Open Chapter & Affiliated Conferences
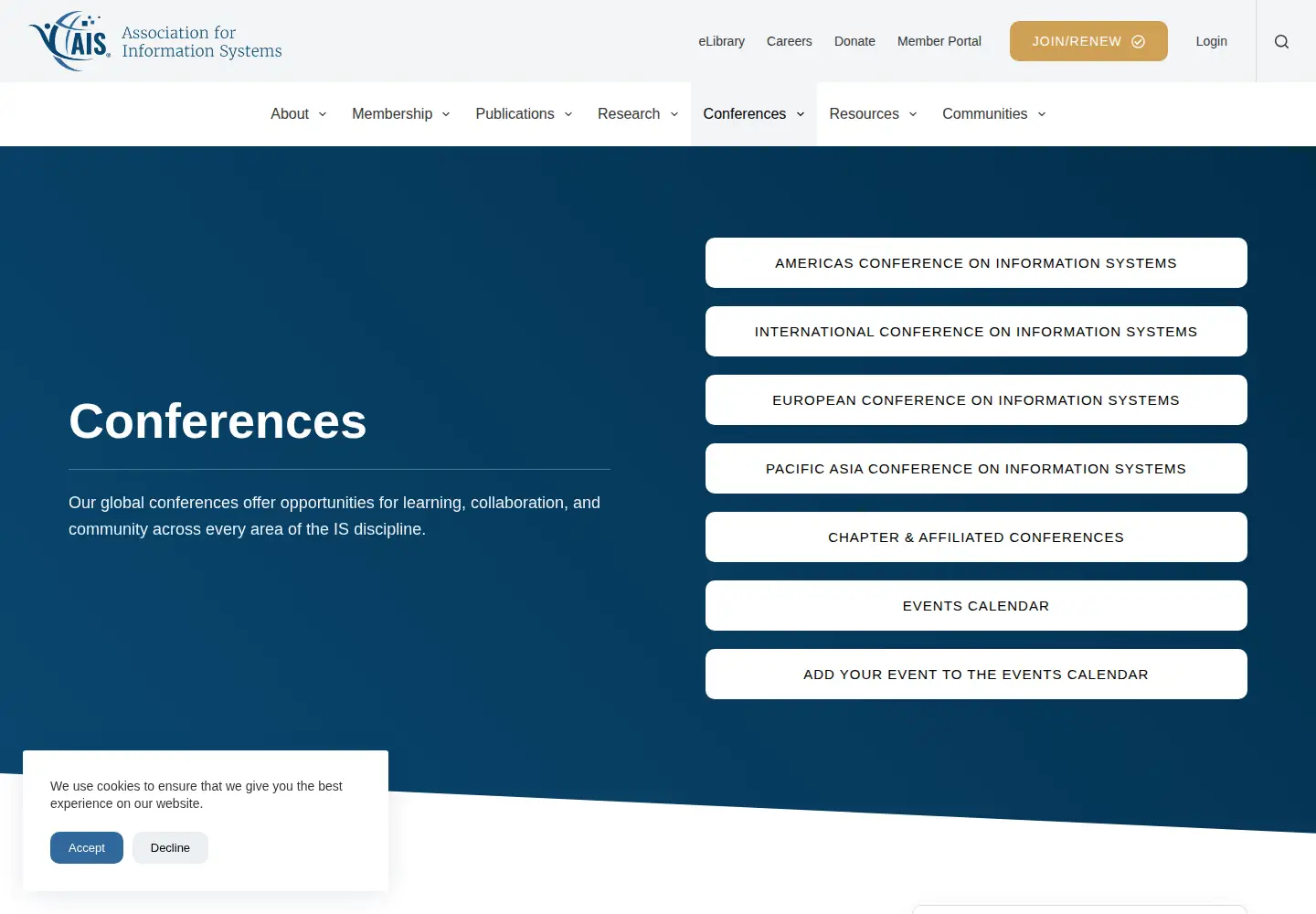Viewport: 1316px width, 914px height. click(x=976, y=537)
